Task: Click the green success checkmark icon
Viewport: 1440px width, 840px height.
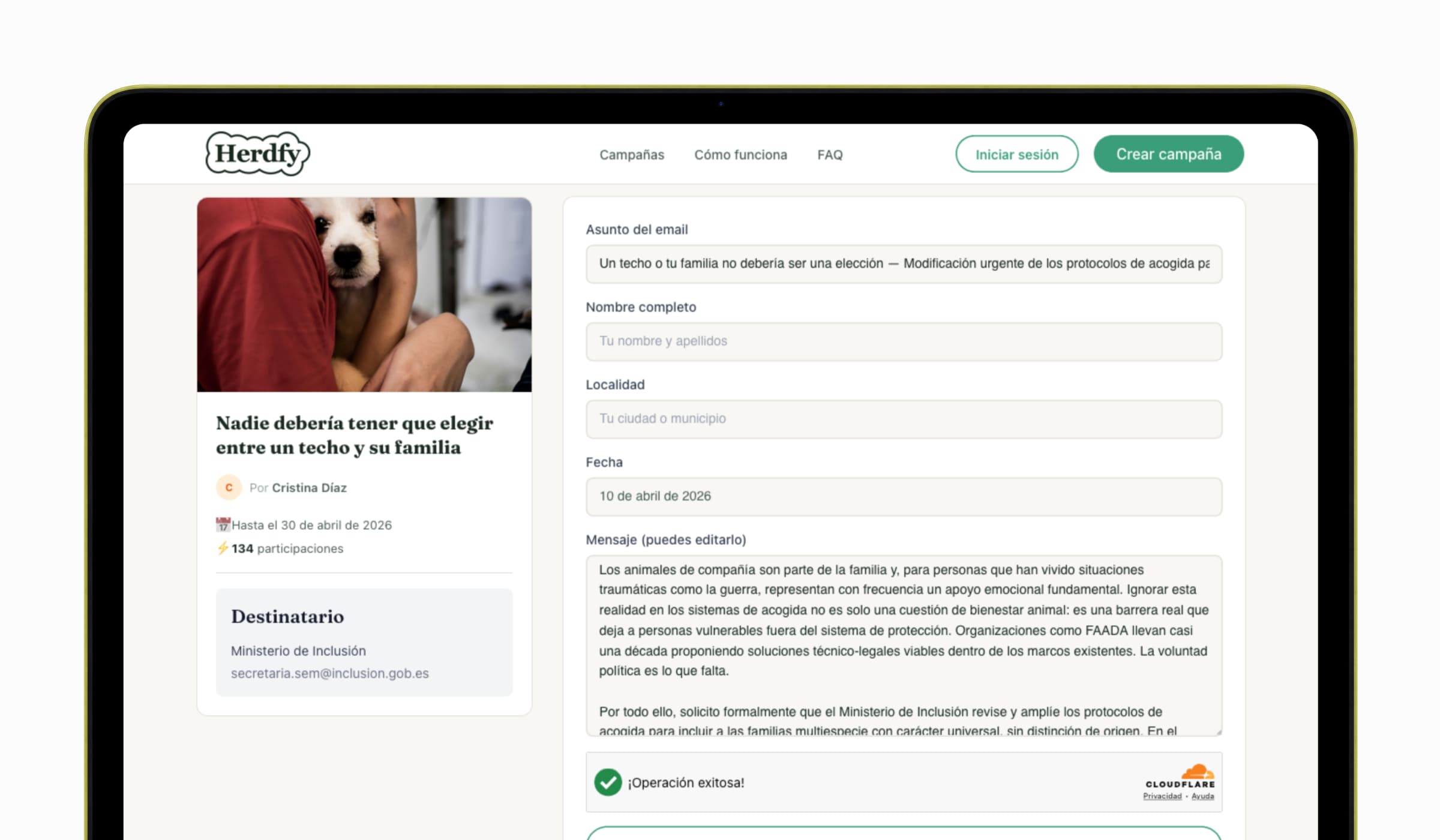Action: (607, 782)
